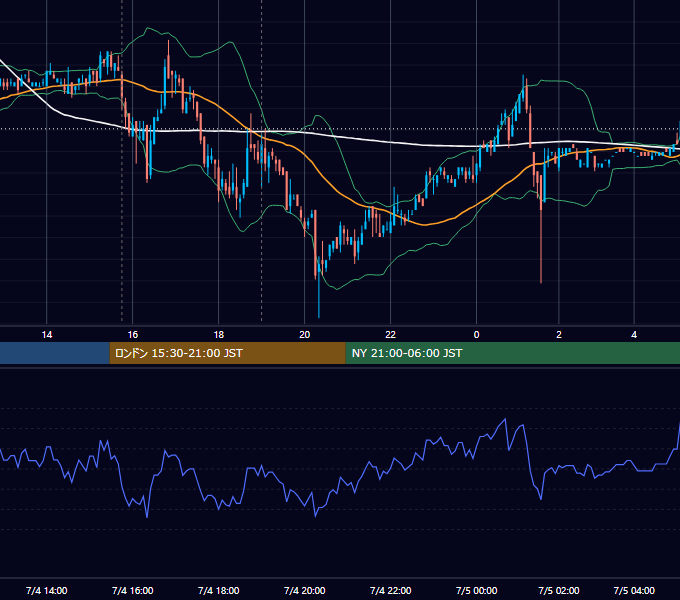Click the 7/4 22:00 date label
The image size is (680, 600).
[x=390, y=590]
